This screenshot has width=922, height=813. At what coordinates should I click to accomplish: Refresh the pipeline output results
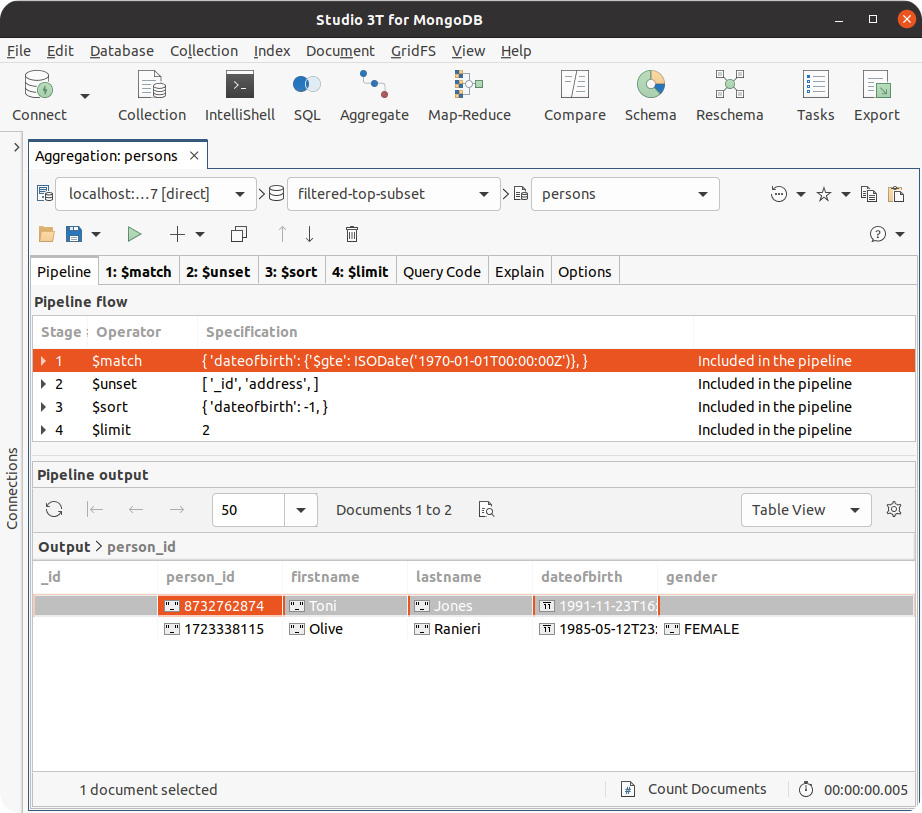(x=55, y=510)
